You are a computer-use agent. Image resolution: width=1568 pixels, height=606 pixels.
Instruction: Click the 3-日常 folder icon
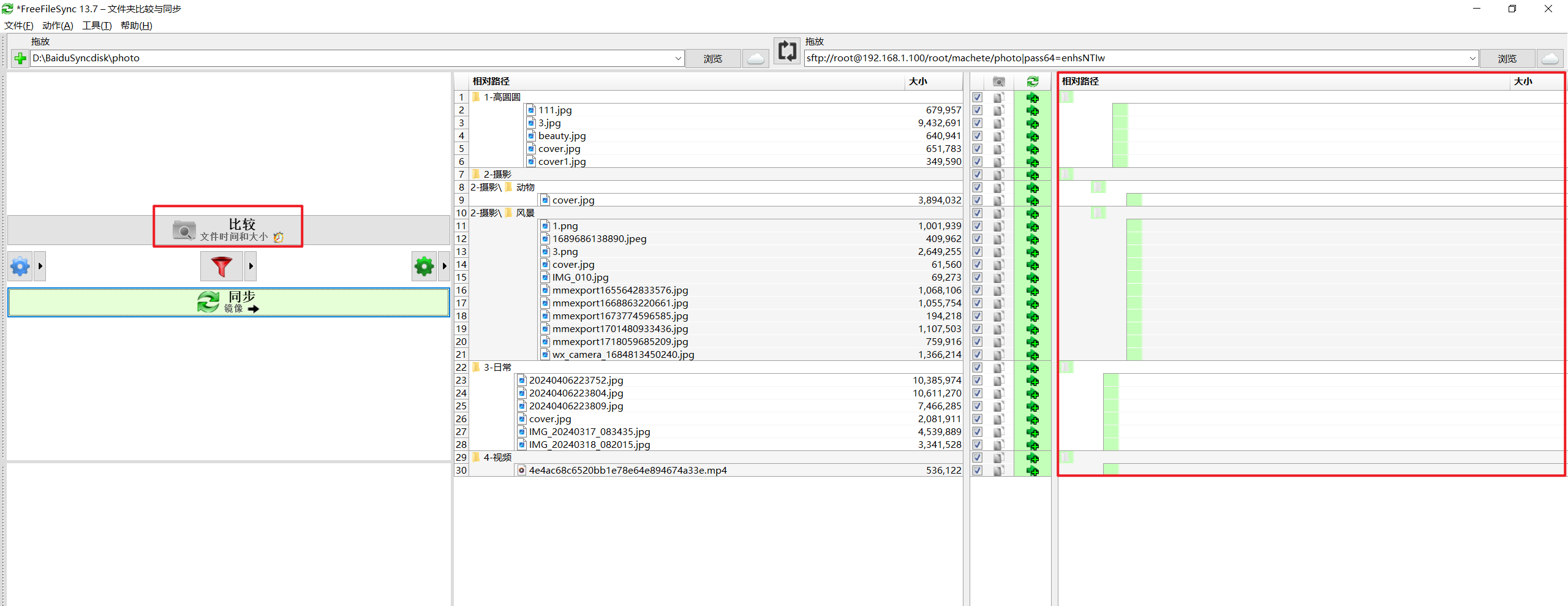[476, 367]
